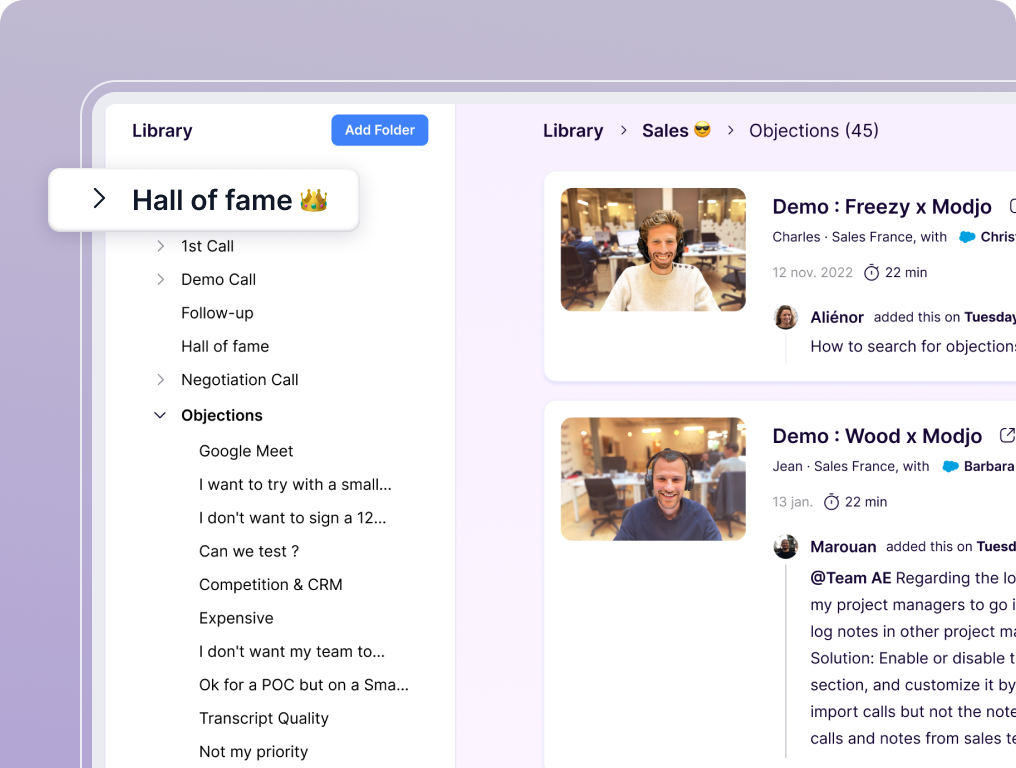This screenshot has height=768, width=1016.
Task: Go to Library in the breadcrumb
Action: [573, 131]
